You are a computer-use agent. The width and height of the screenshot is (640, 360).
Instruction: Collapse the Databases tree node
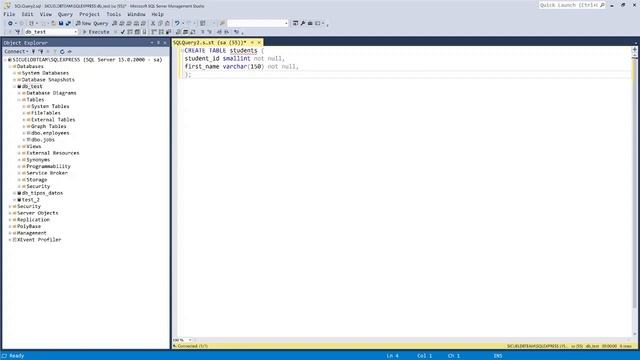tap(9, 66)
